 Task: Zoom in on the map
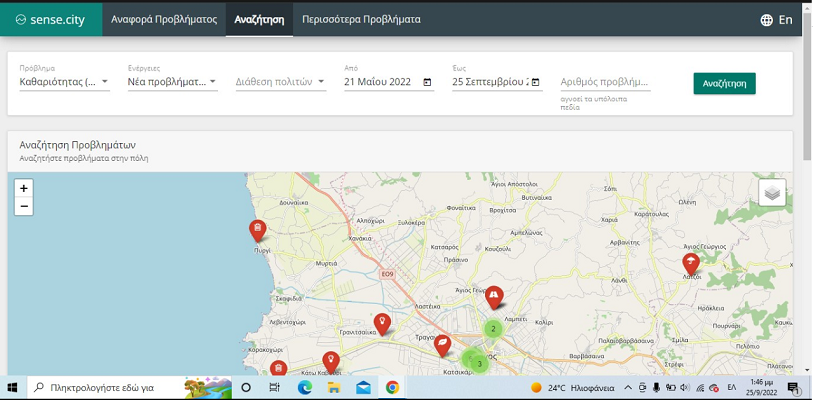24,188
